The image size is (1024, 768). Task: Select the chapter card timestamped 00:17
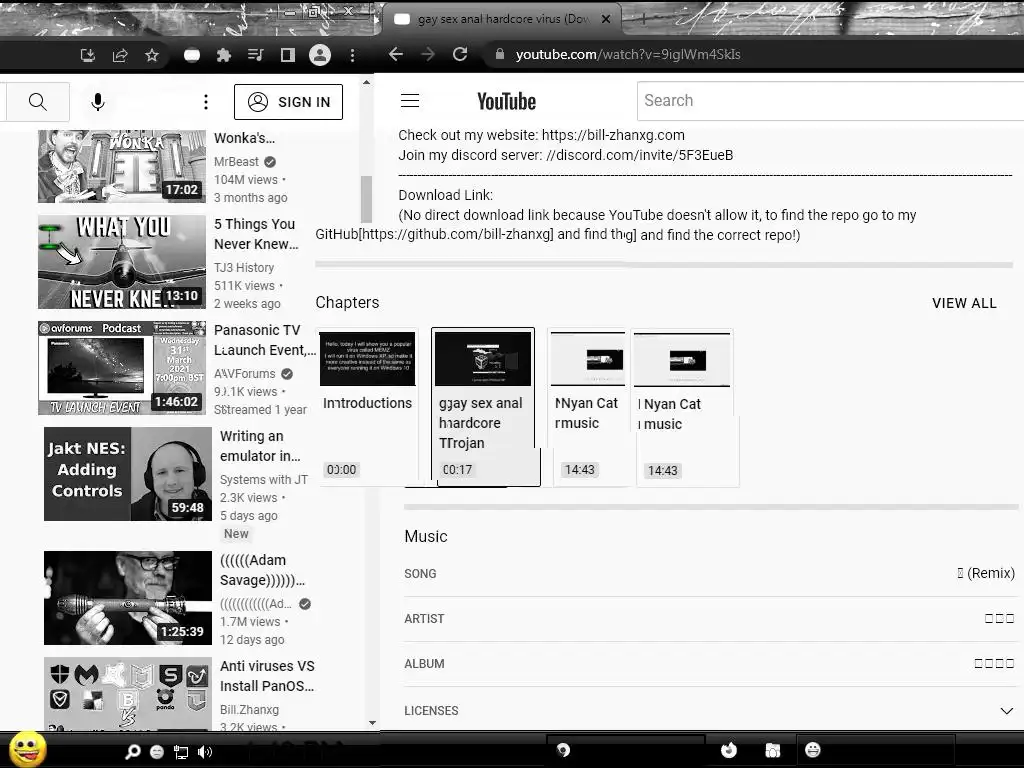pos(483,407)
